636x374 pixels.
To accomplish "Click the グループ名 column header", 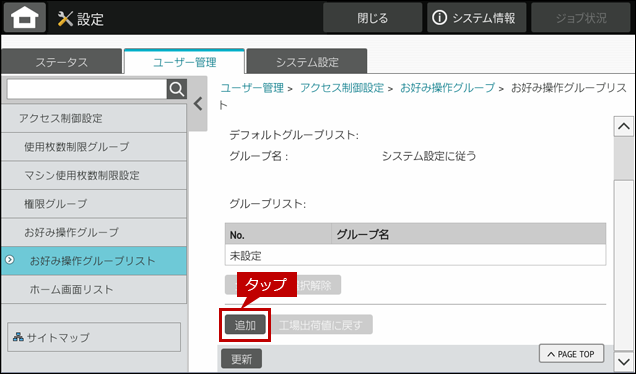I will [x=468, y=234].
